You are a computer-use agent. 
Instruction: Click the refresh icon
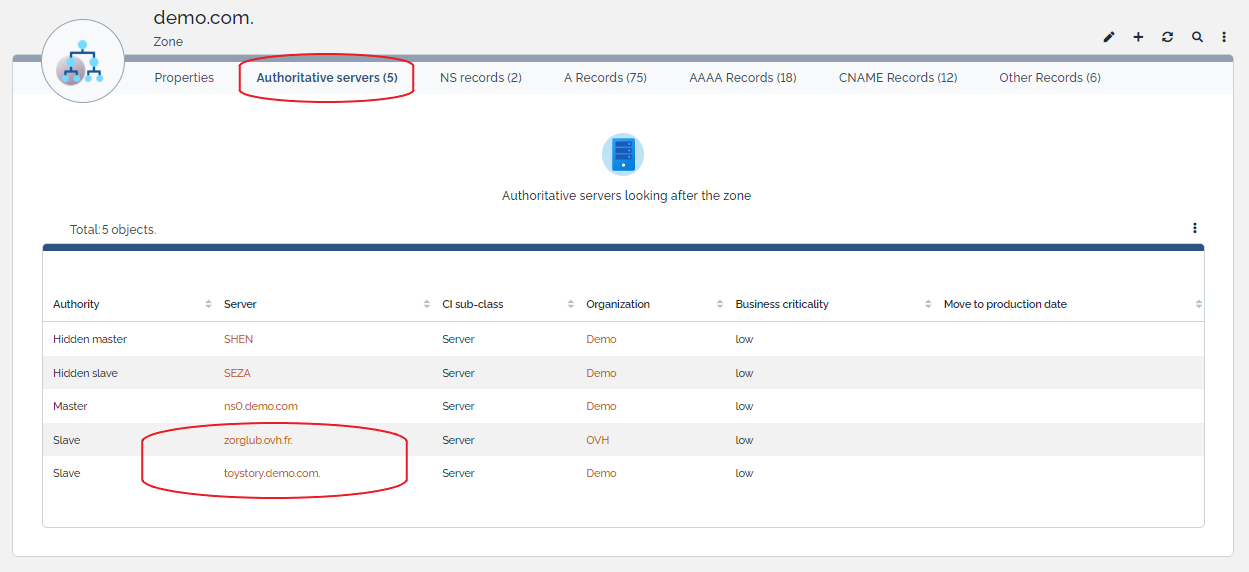[1167, 37]
